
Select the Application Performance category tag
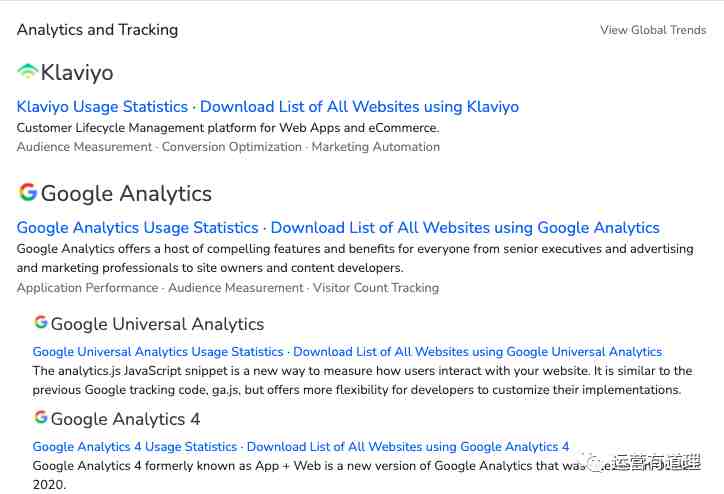pos(87,288)
